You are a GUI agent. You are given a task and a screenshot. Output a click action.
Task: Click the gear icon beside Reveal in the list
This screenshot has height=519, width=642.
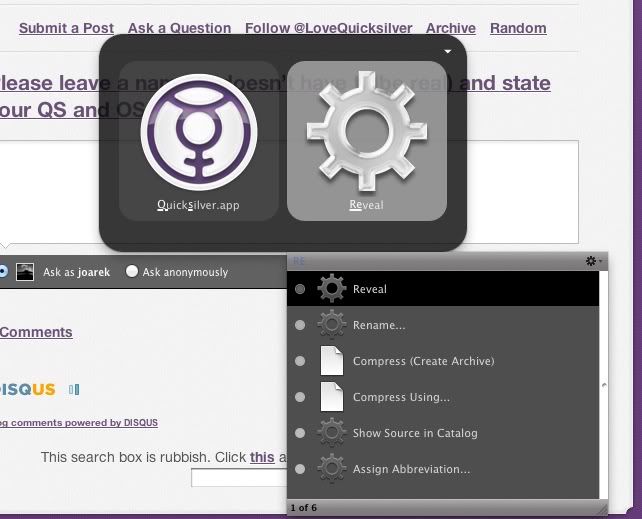331,289
